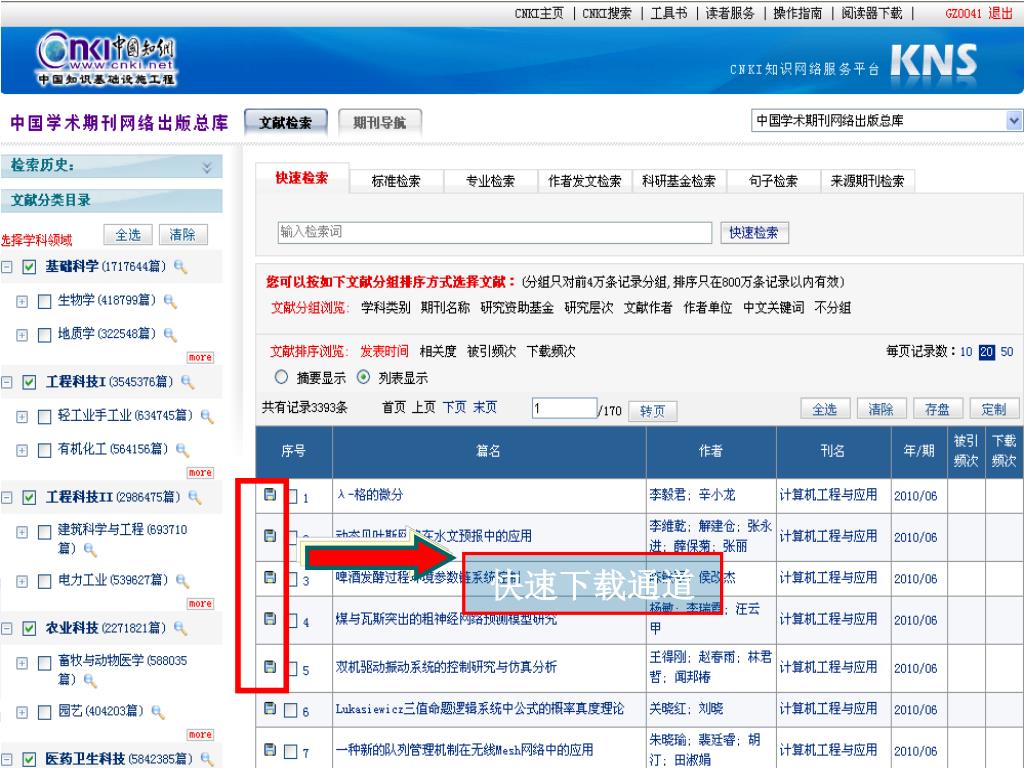Group results by 学科类别
The width and height of the screenshot is (1024, 768).
(385, 308)
